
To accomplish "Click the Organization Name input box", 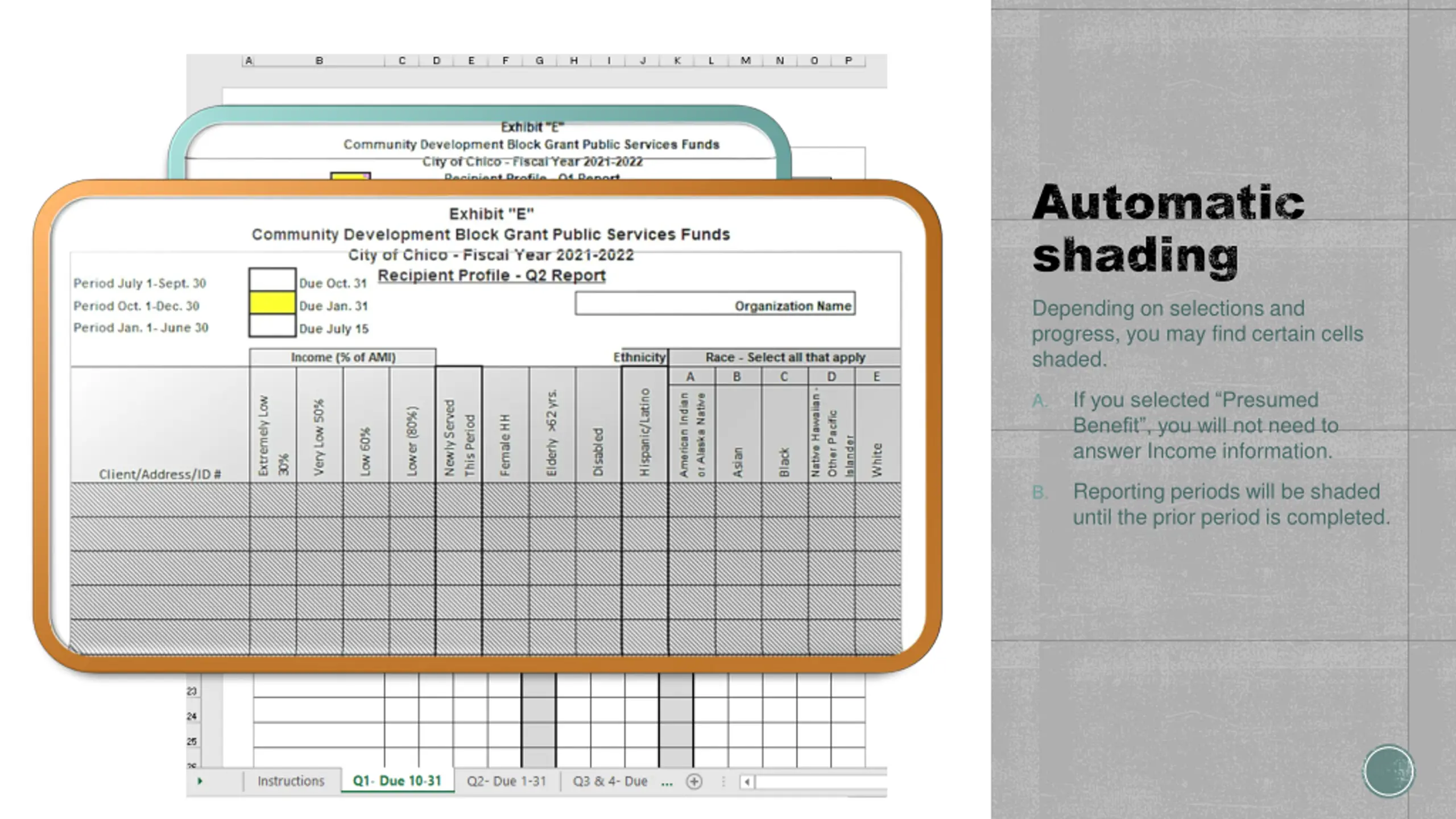I will point(715,303).
